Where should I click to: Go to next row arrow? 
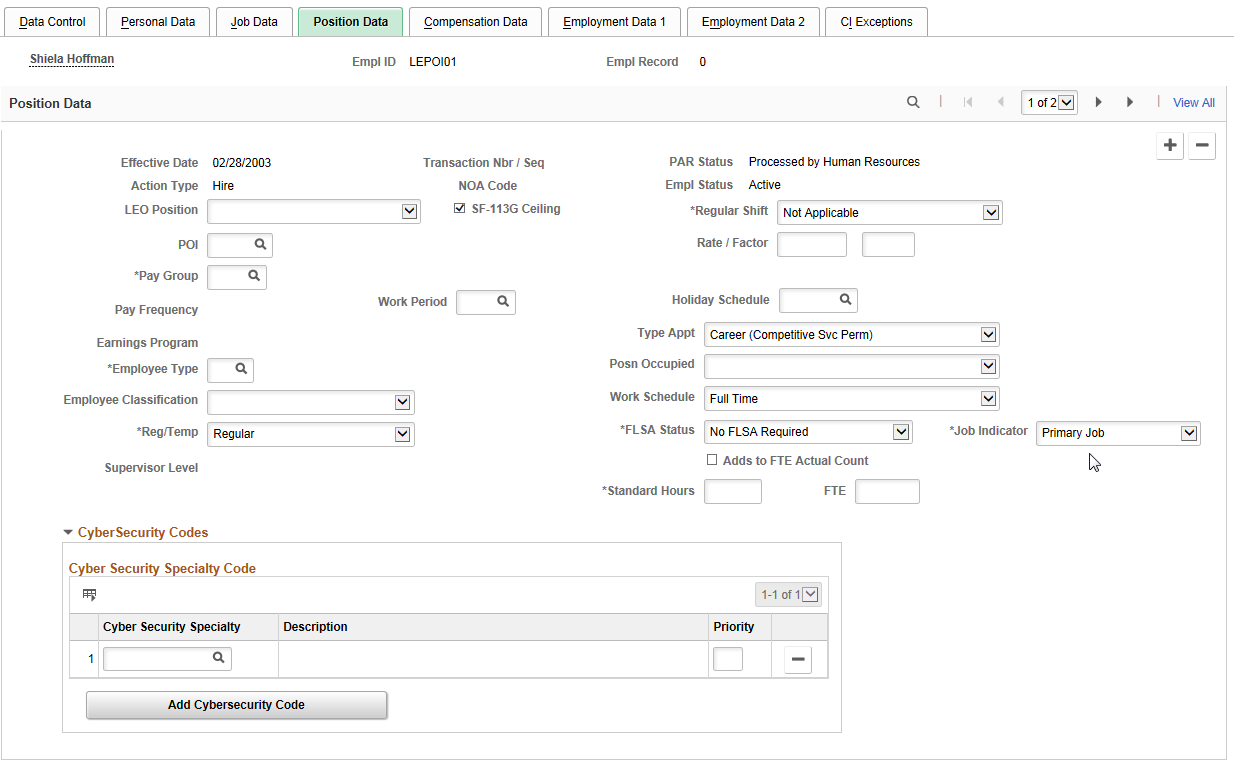[x=1098, y=102]
